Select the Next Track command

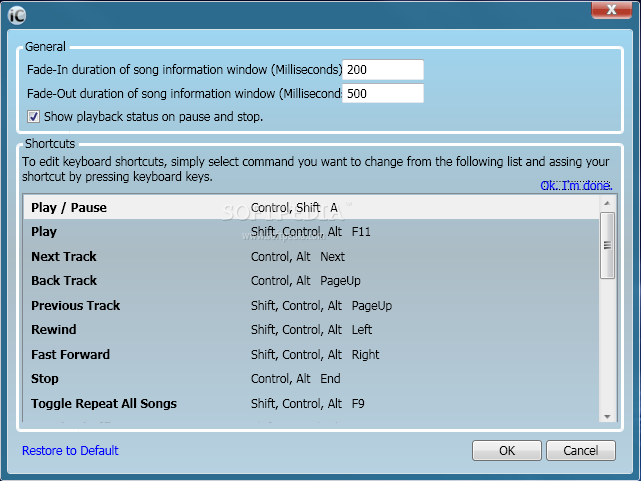pos(311,256)
